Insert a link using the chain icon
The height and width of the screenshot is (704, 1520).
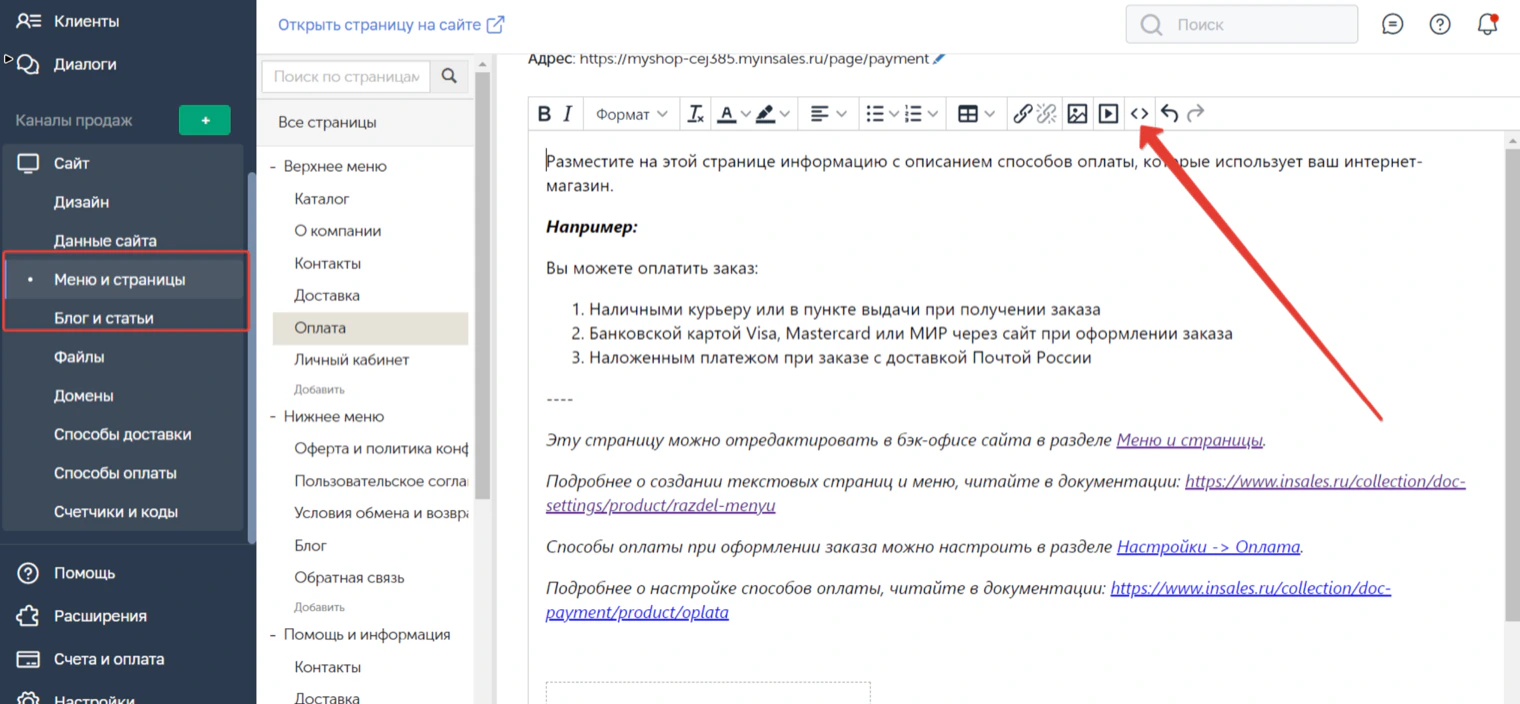click(x=1022, y=114)
